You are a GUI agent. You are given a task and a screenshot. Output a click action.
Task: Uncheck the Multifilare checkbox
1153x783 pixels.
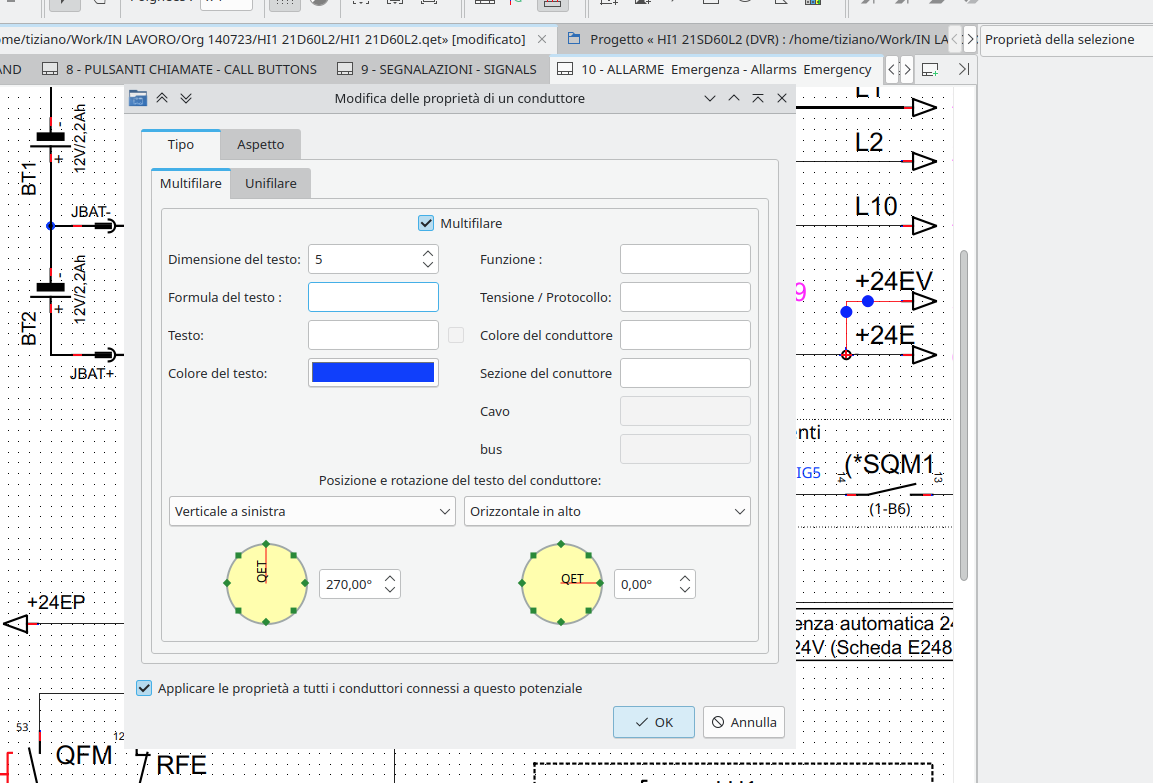(x=426, y=223)
